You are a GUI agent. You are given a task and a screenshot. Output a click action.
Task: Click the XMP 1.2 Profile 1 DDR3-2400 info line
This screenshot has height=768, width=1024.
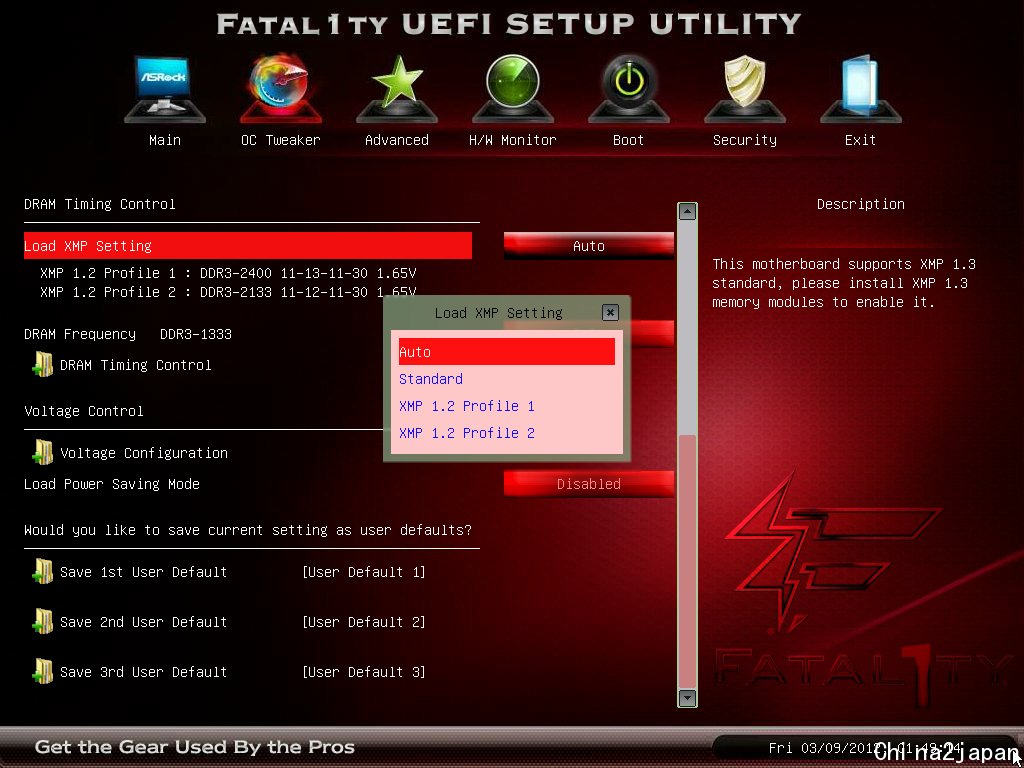coord(228,273)
